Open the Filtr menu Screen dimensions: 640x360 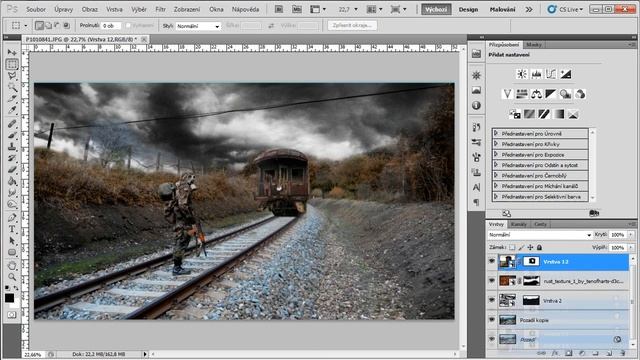[x=160, y=9]
